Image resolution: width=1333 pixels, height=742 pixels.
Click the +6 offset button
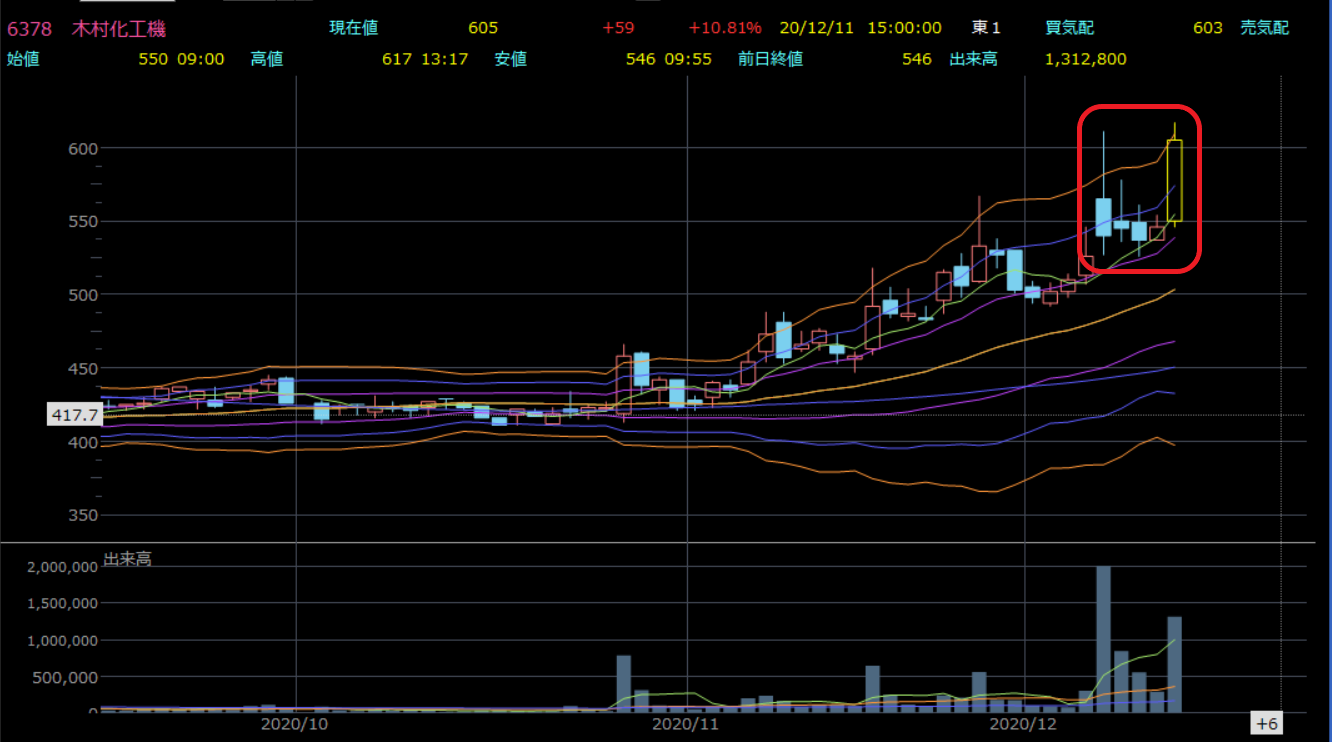click(x=1267, y=723)
